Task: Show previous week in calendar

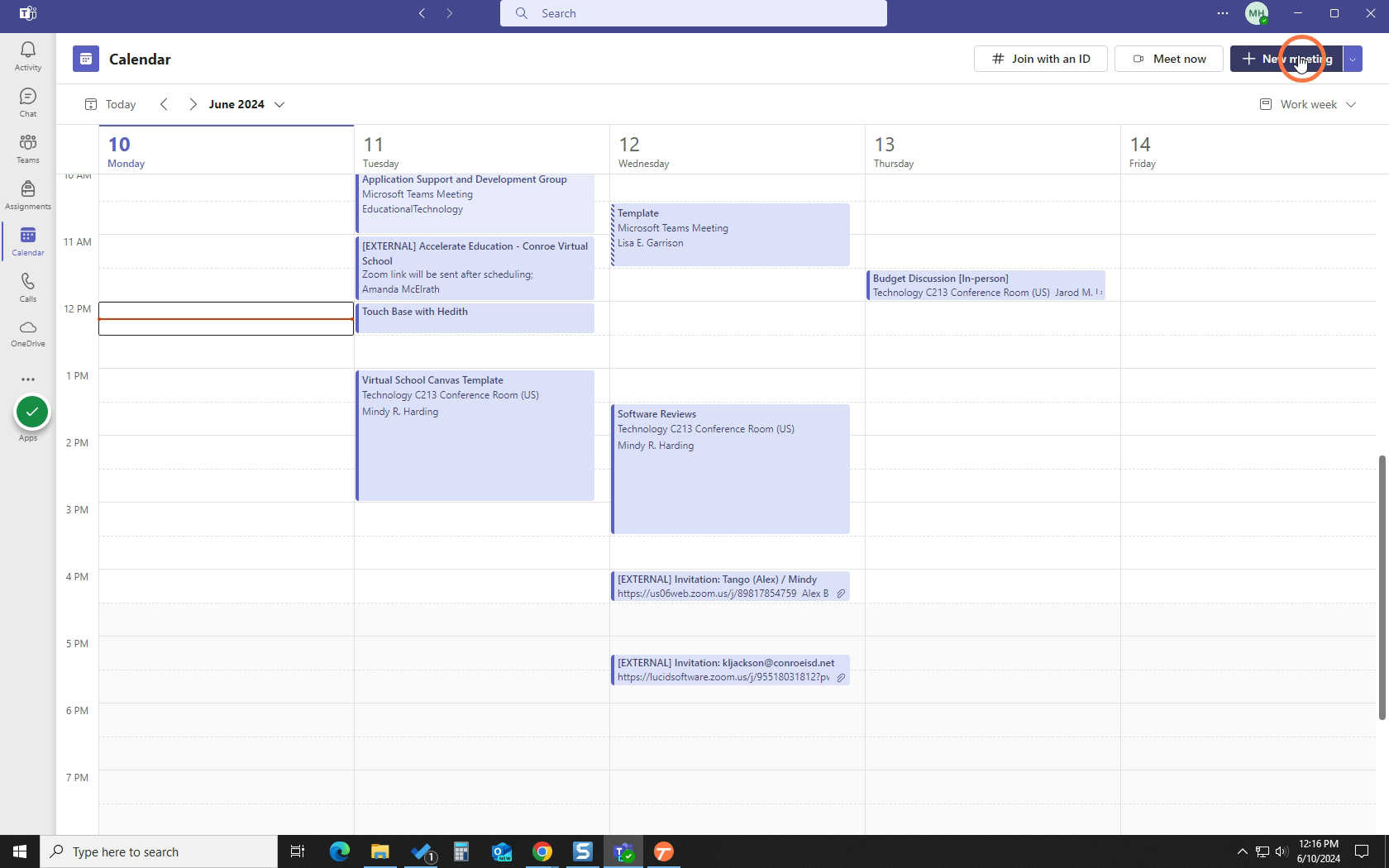Action: pos(164,104)
